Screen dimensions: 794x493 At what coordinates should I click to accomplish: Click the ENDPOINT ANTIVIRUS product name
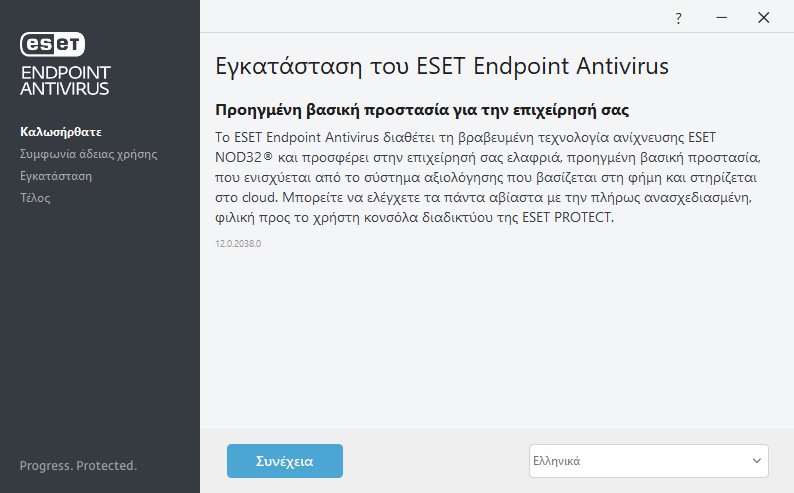(65, 80)
